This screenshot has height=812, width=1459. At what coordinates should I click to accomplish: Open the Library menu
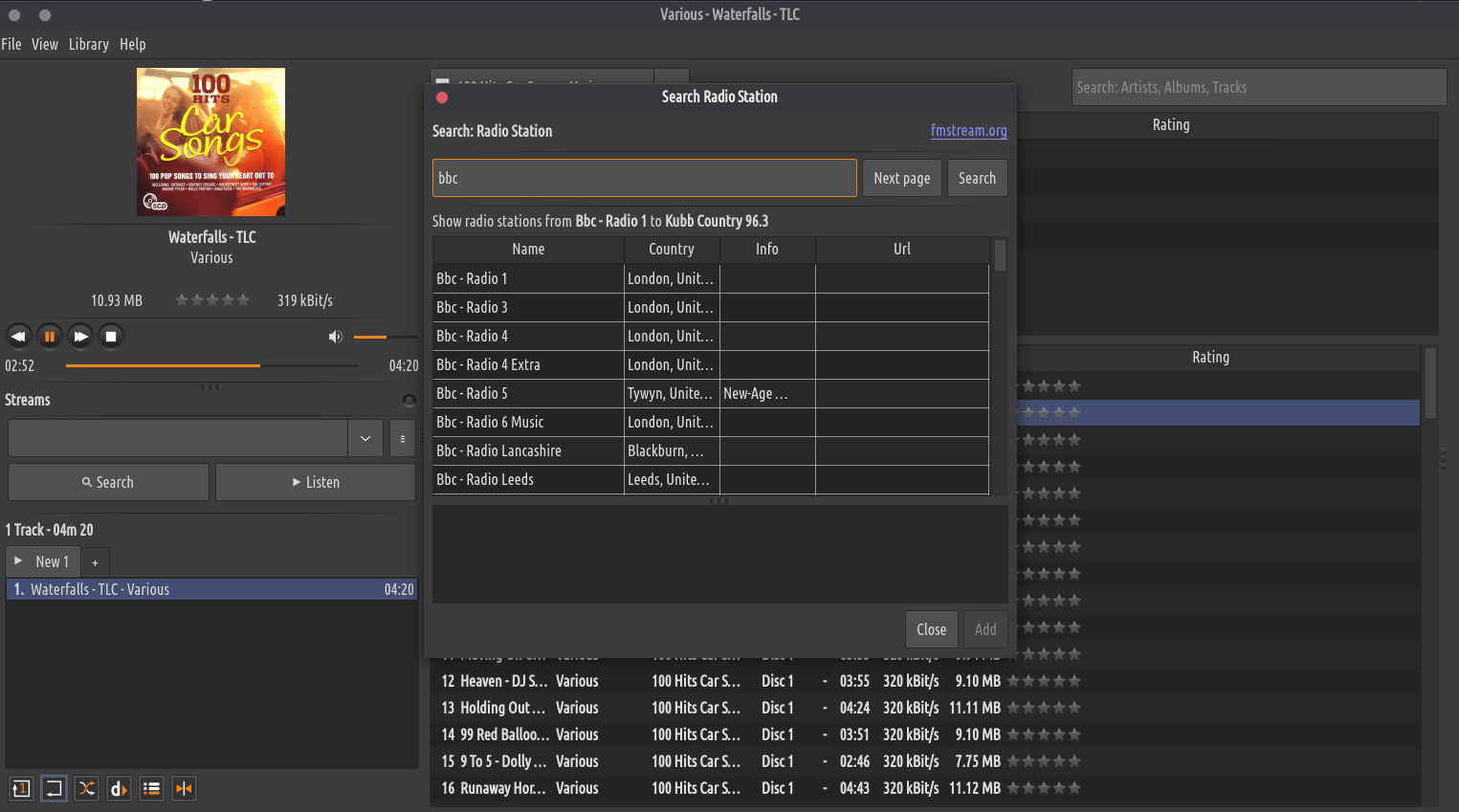[88, 44]
